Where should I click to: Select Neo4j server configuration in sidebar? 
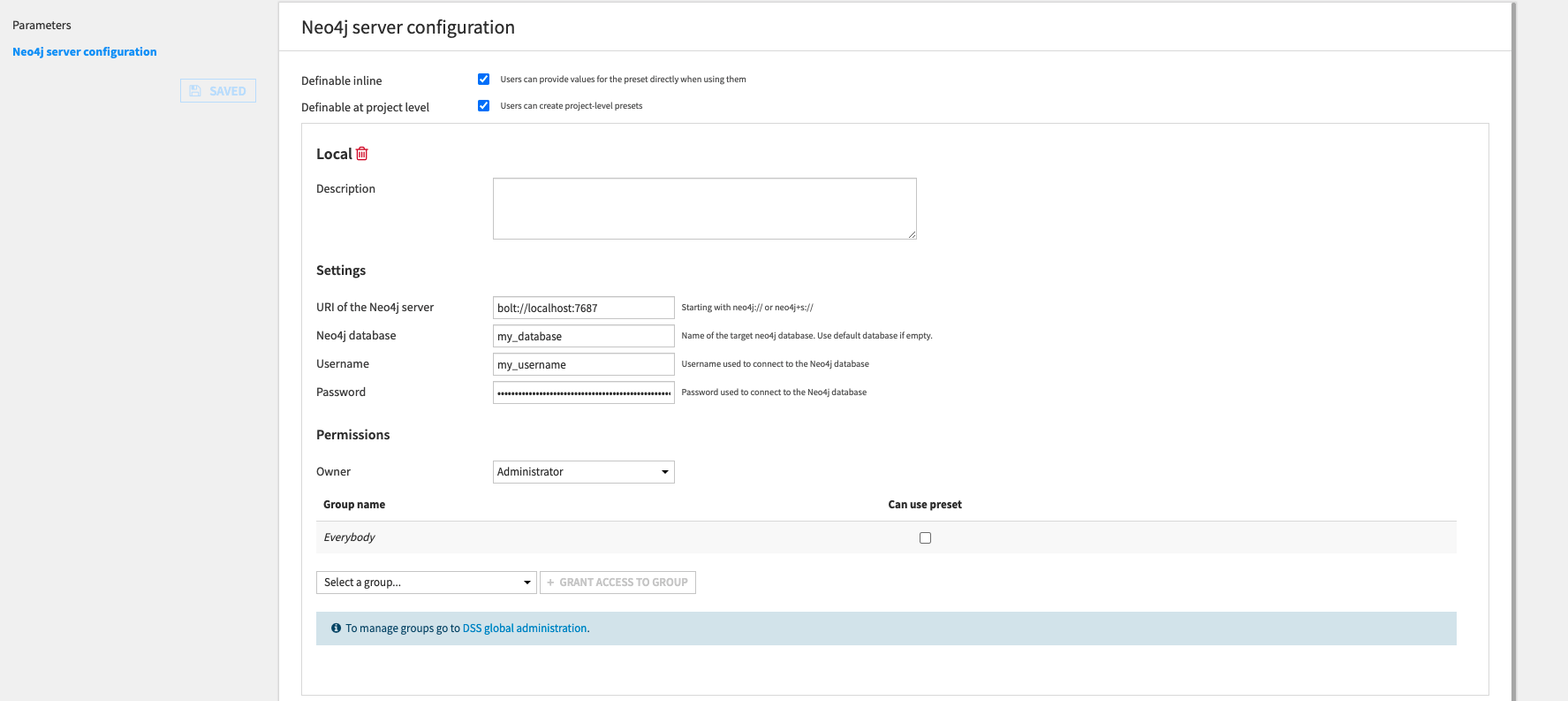pos(85,52)
